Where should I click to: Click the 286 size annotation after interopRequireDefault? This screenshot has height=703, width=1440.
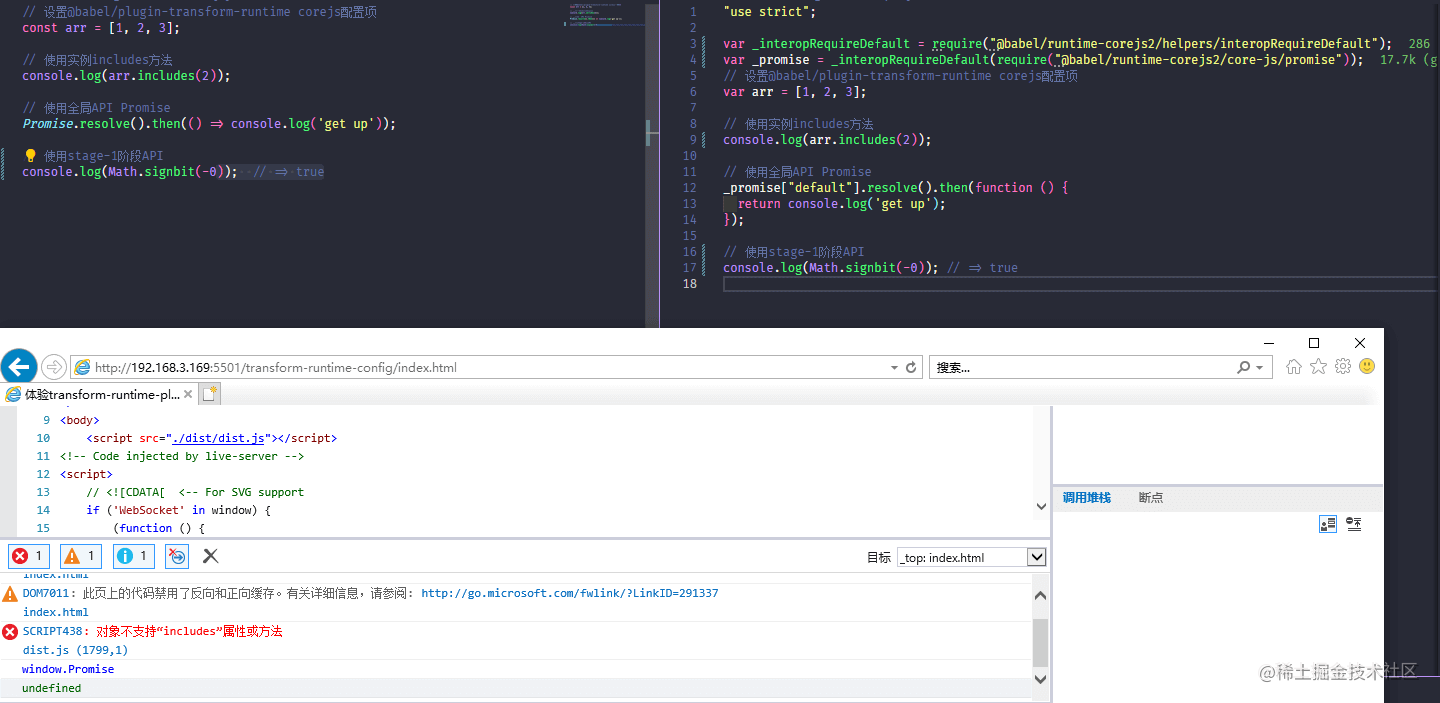1419,44
